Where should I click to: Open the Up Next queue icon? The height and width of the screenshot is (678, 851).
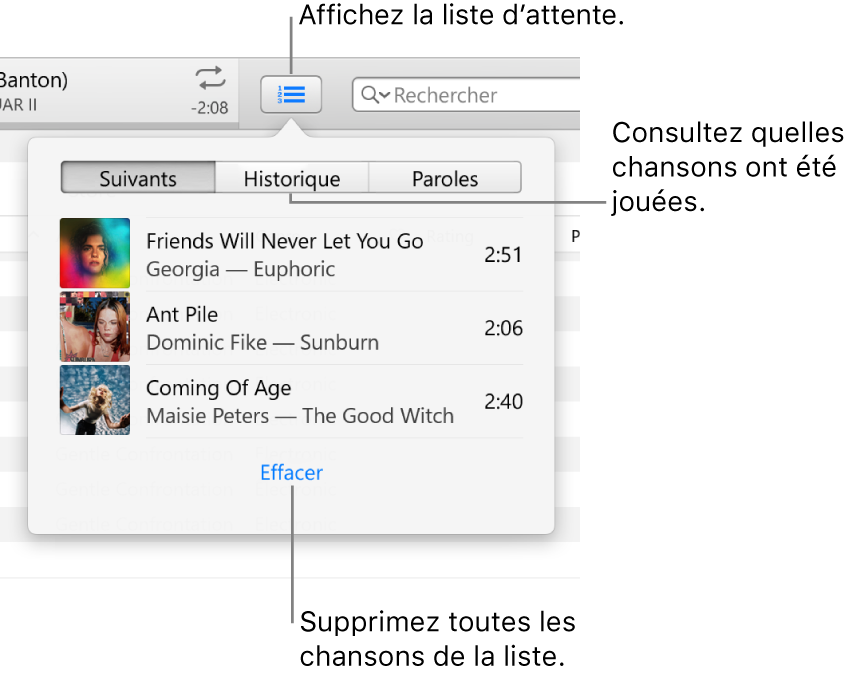(x=291, y=94)
